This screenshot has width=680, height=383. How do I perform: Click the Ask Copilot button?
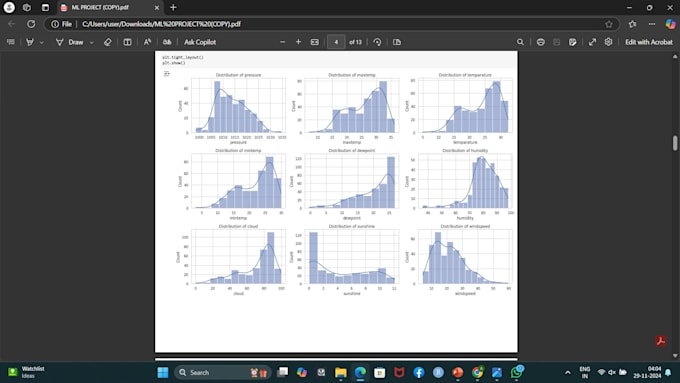[200, 42]
